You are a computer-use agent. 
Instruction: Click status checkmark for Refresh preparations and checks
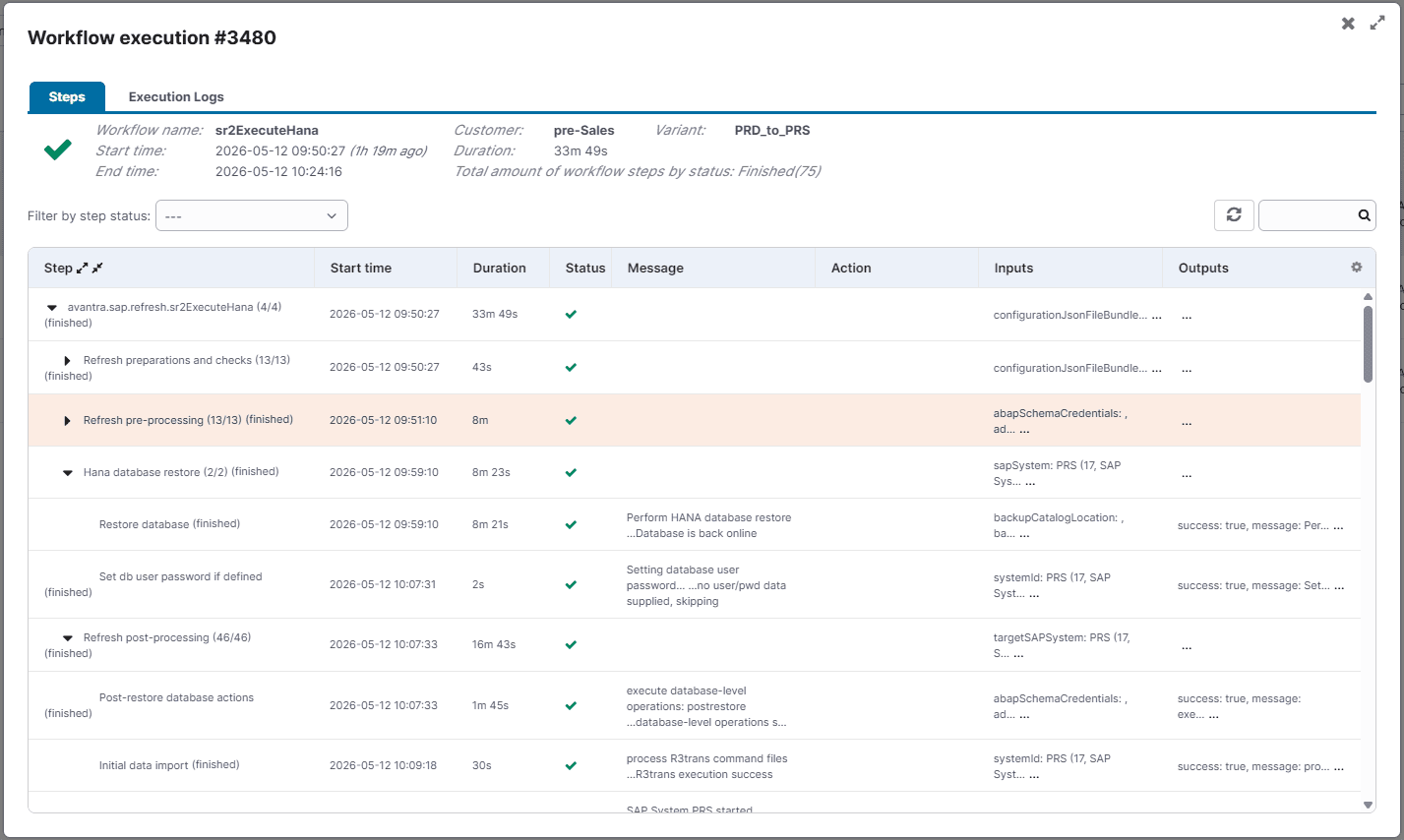(571, 368)
